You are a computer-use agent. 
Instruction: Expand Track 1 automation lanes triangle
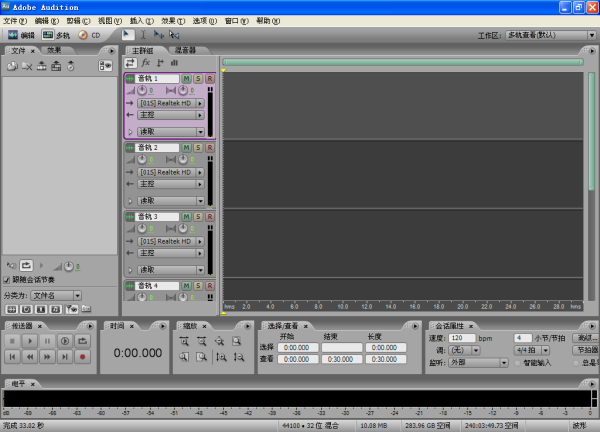tap(130, 132)
